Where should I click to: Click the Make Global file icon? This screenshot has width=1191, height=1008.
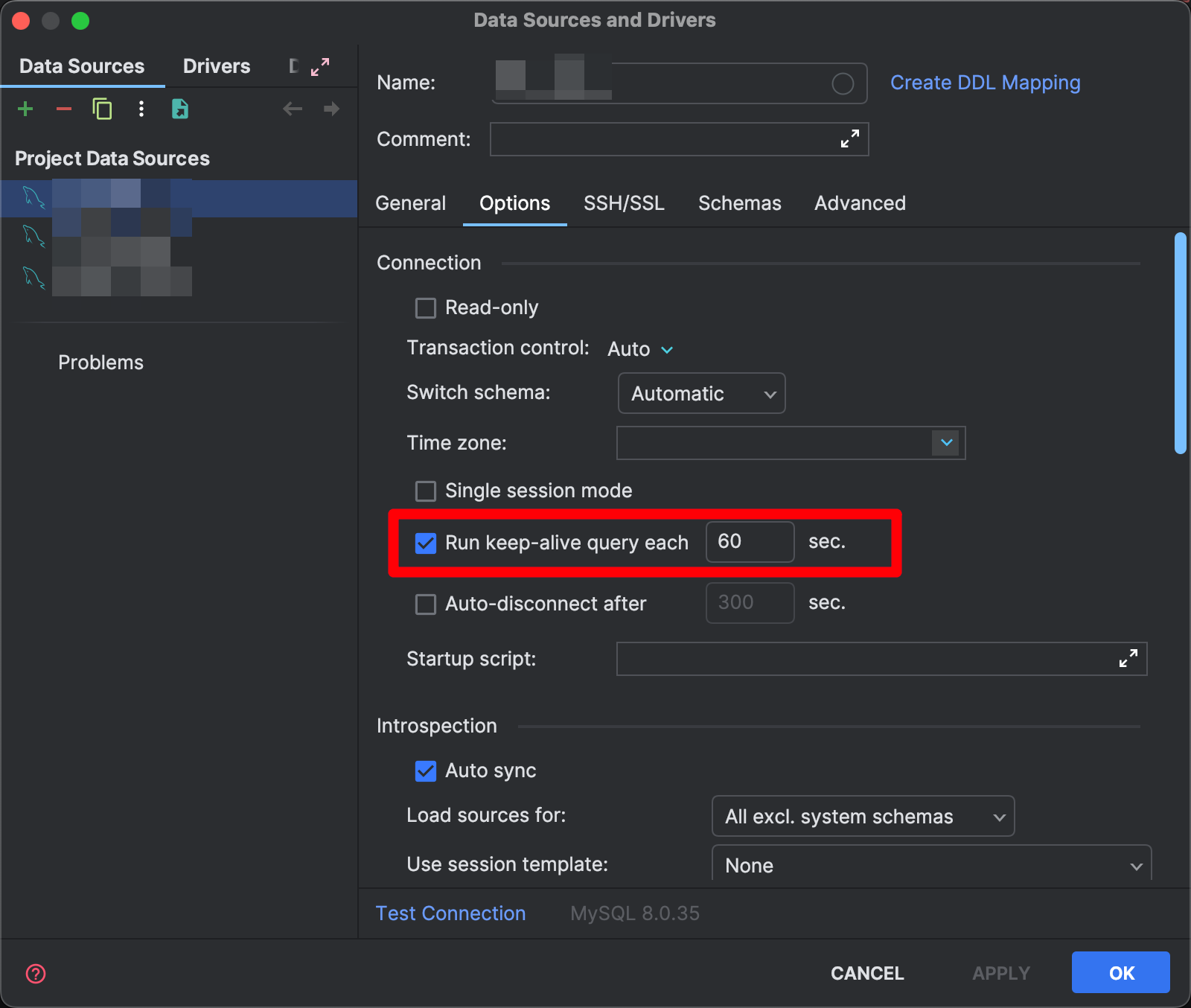[x=180, y=109]
